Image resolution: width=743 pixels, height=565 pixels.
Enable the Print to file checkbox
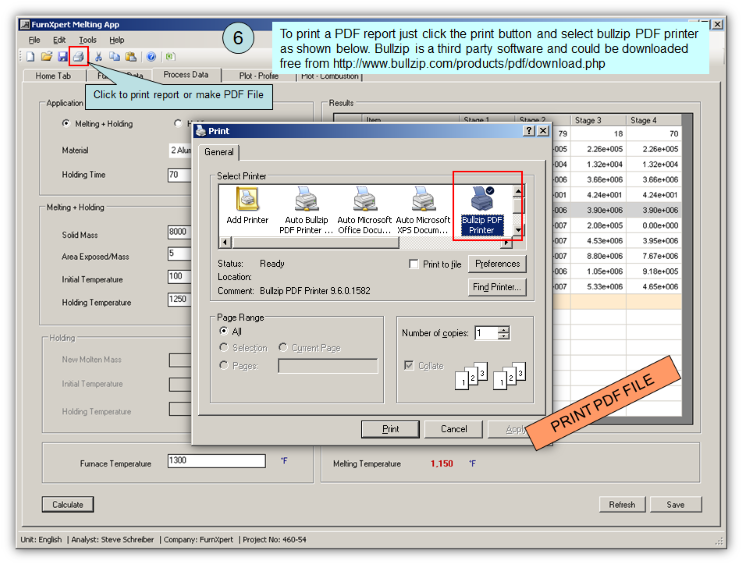point(413,264)
